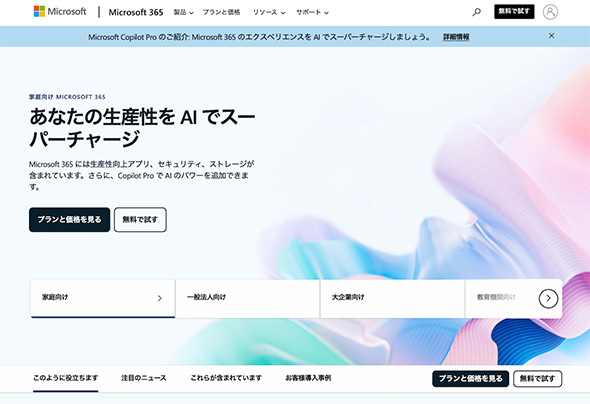Expand the 製品 dropdown menu
The width and height of the screenshot is (590, 404).
[183, 12]
